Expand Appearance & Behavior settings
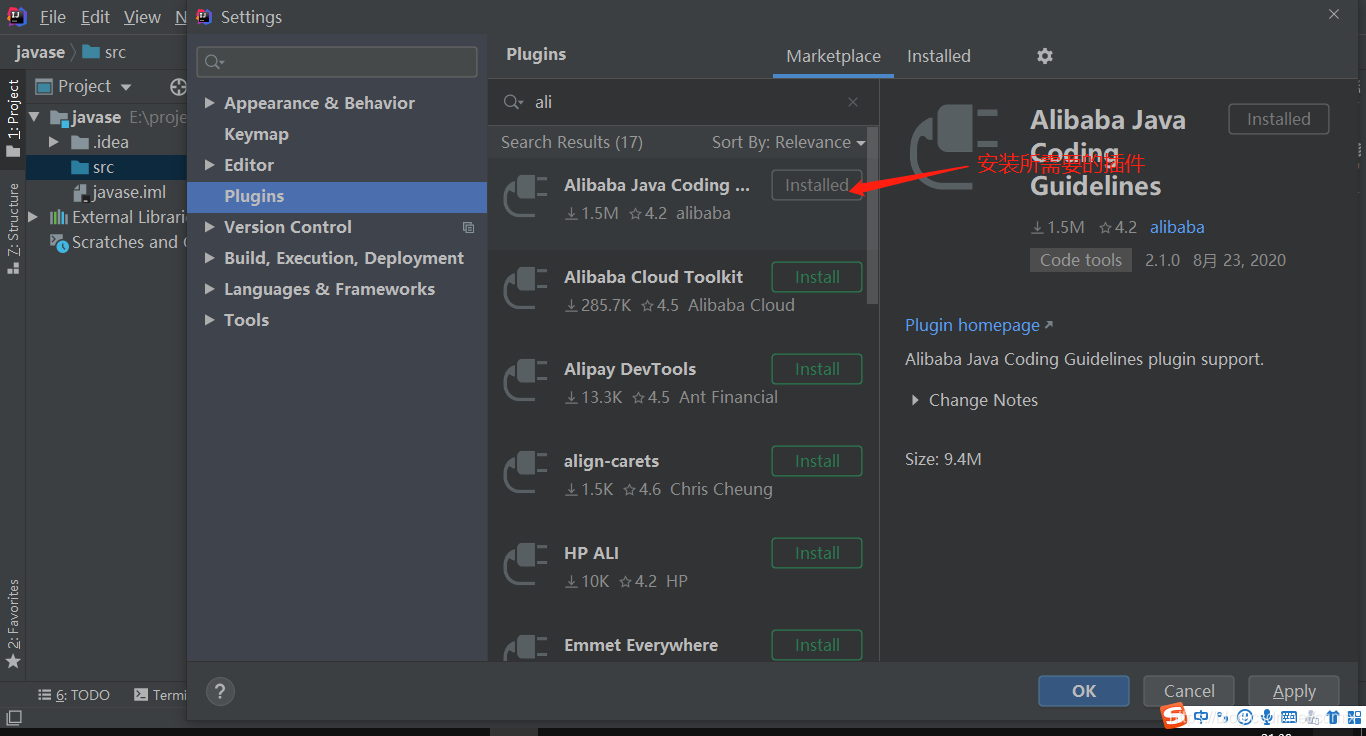Viewport: 1366px width, 736px height. 210,103
